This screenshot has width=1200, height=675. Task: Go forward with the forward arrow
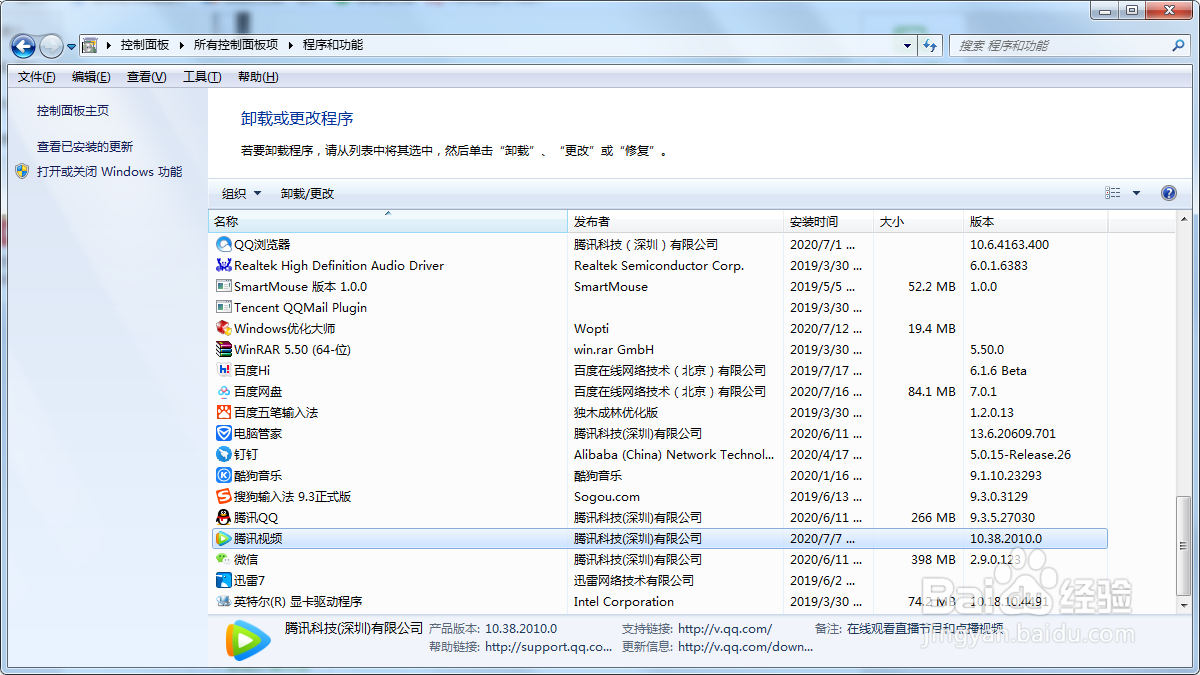51,46
